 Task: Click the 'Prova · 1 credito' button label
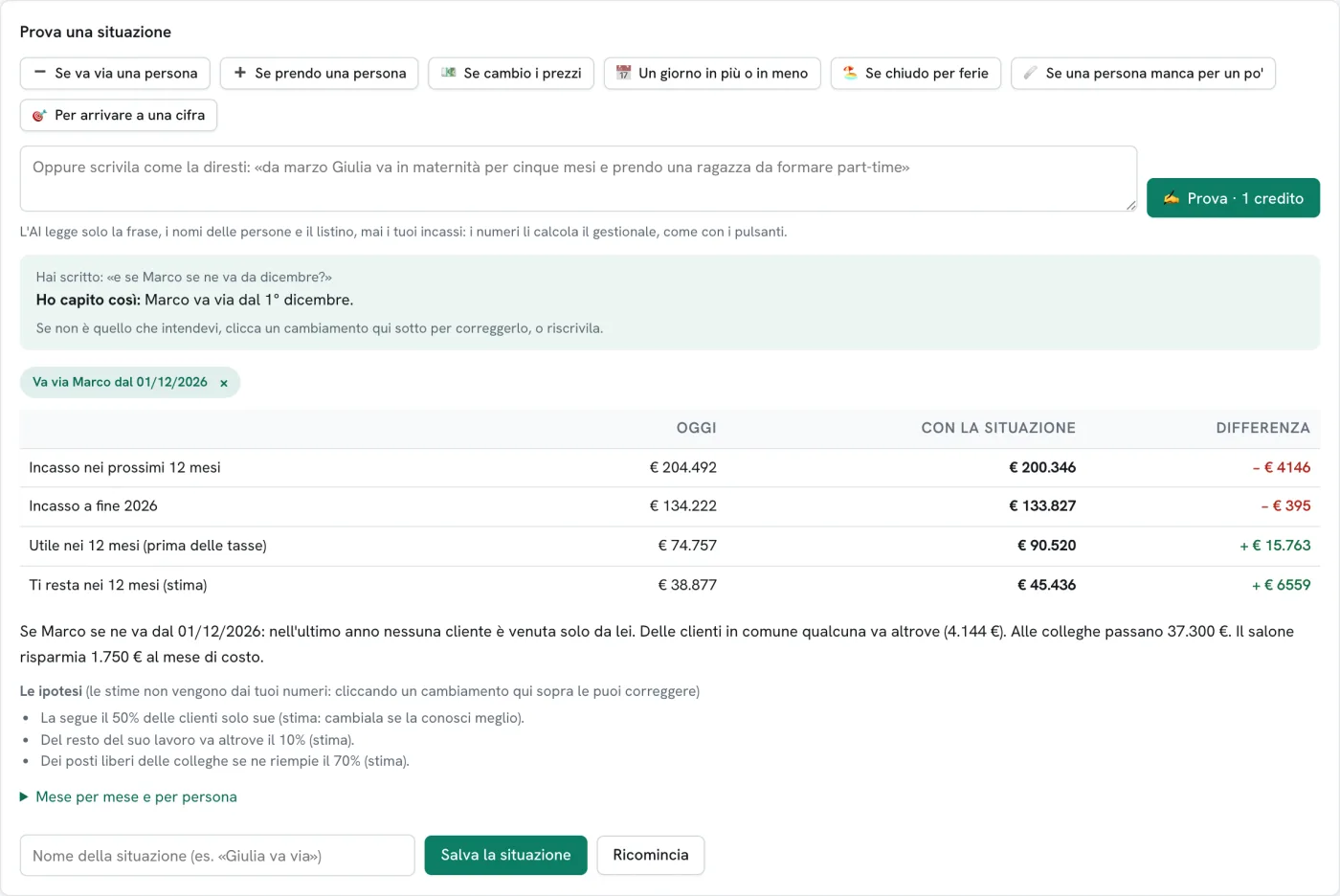click(x=1245, y=198)
